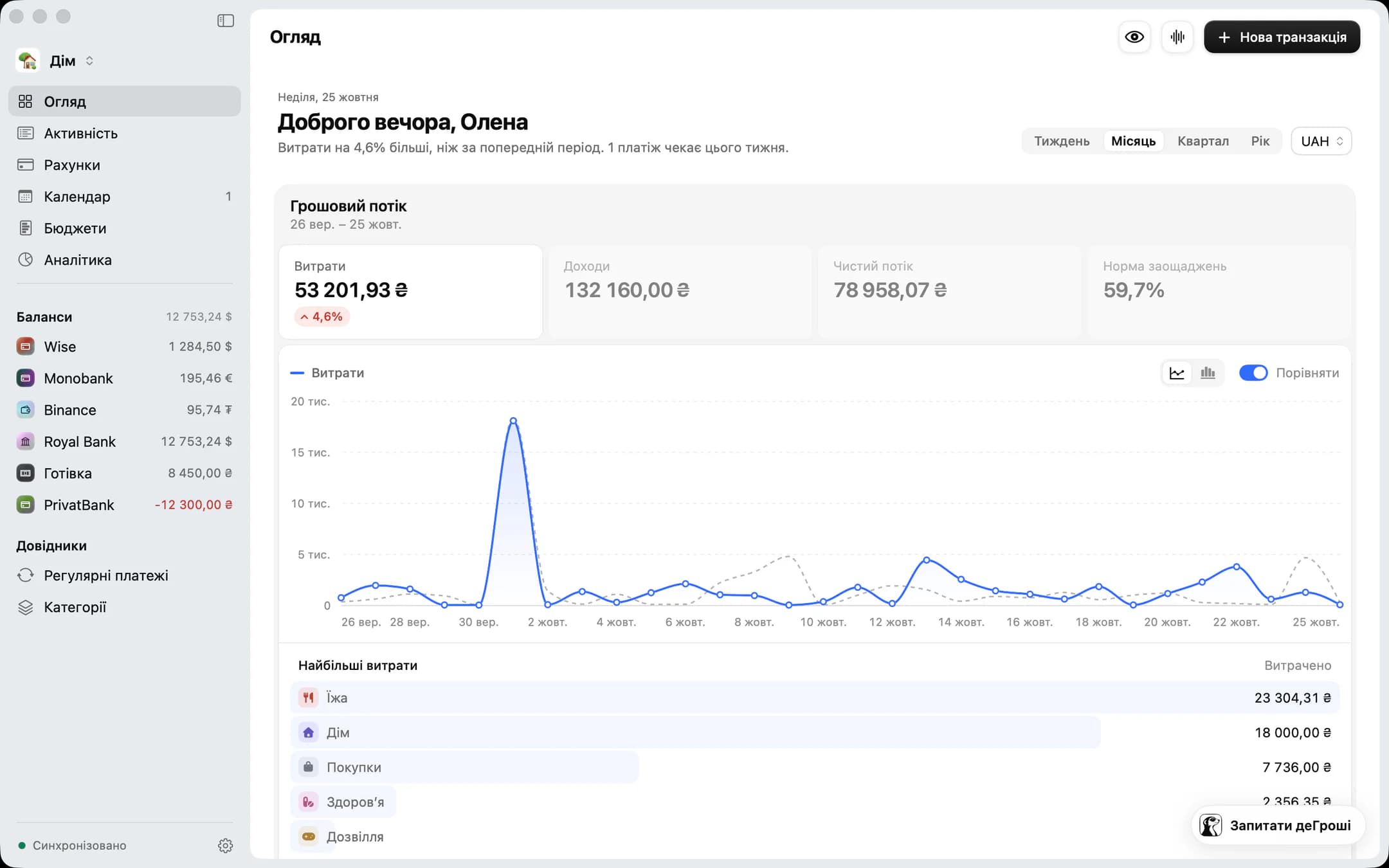Click Запитати деГроші assistant button

(1278, 826)
